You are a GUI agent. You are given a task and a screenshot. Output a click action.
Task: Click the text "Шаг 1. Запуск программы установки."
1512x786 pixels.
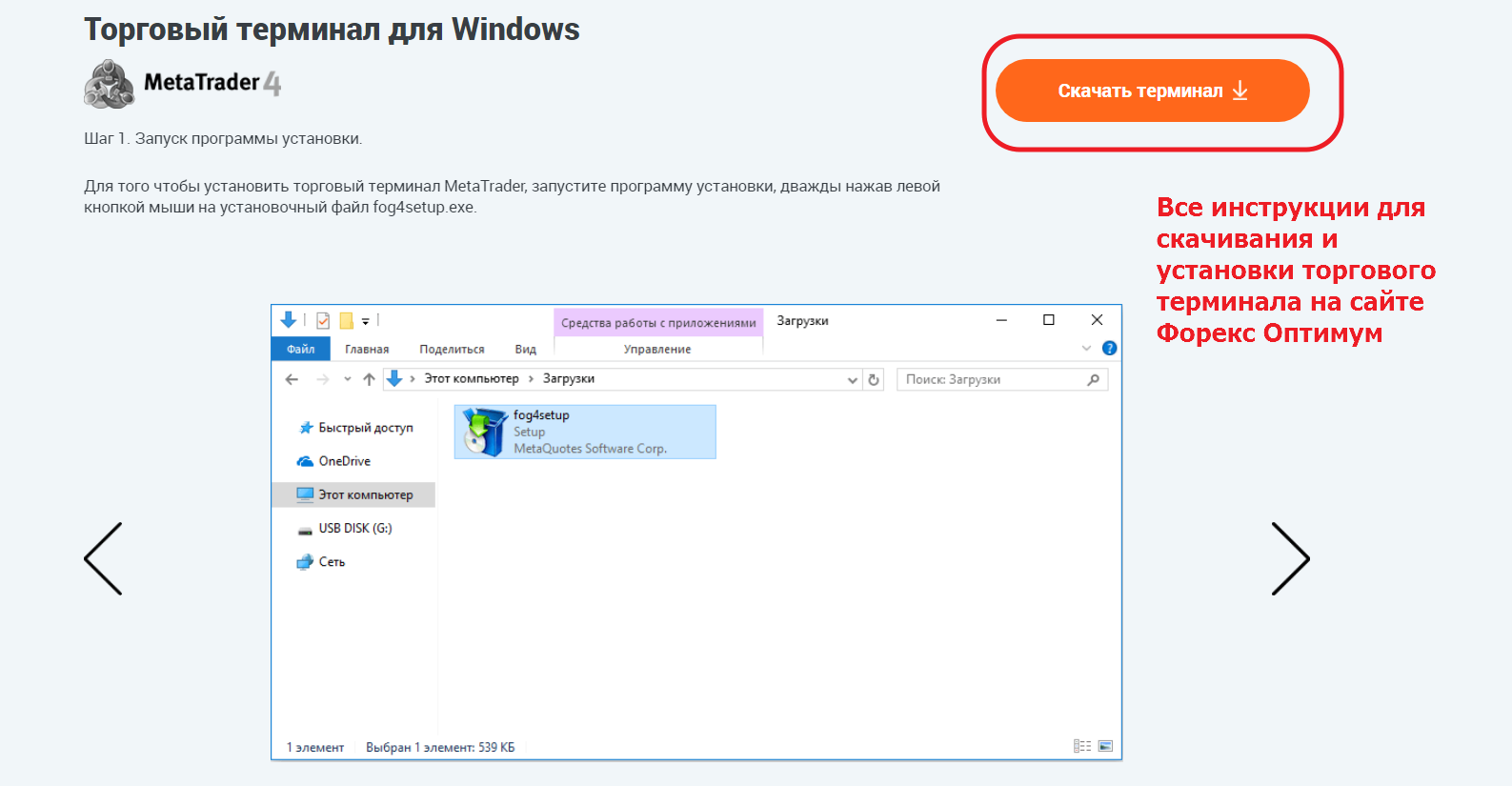(x=223, y=139)
